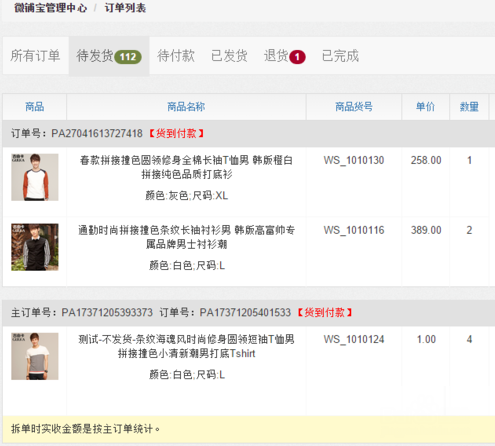Image resolution: width=495 pixels, height=446 pixels.
Task: Click the 拆单时实收金额是按主订单统计 notice
Action: click(86, 429)
